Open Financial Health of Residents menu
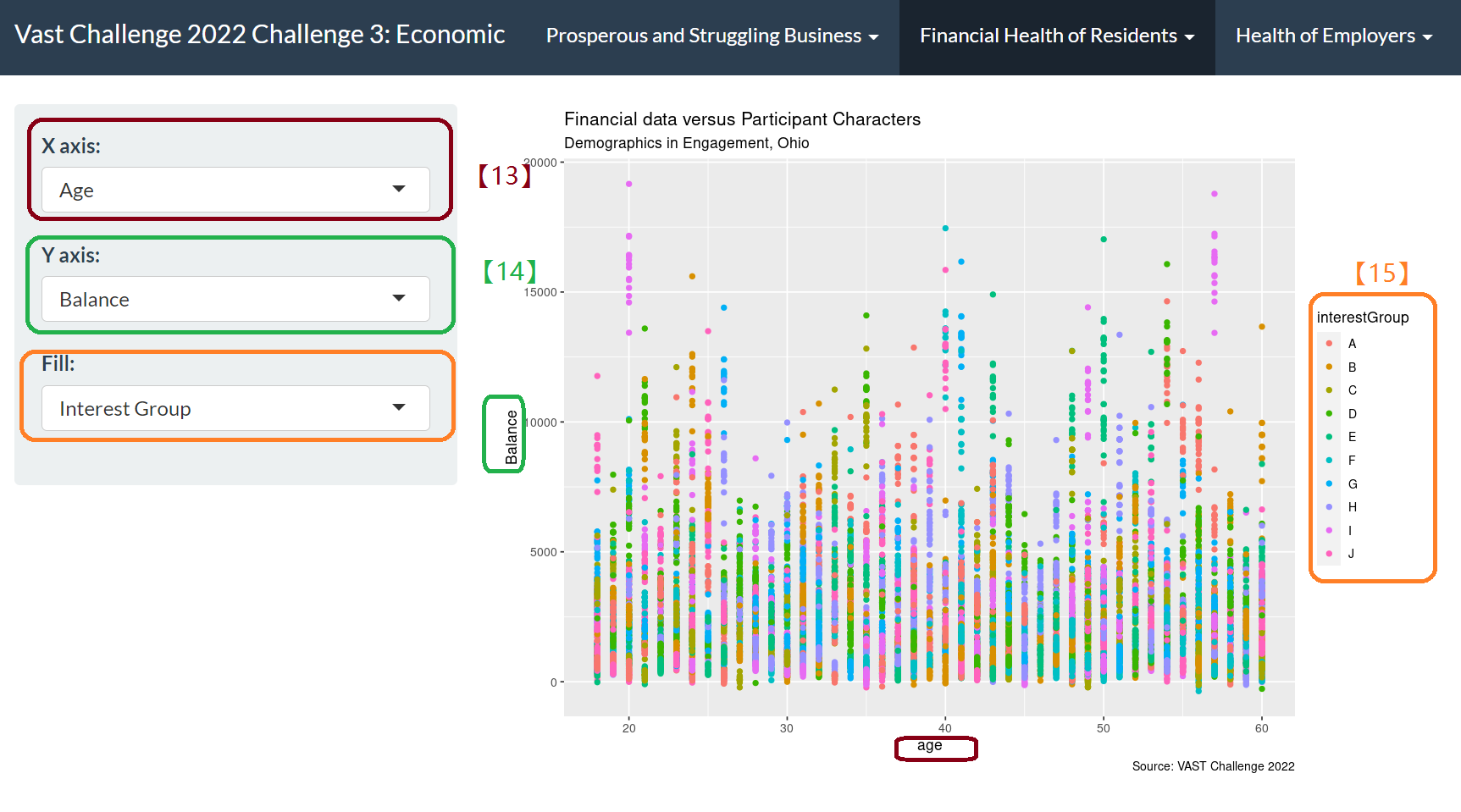1461x812 pixels. (x=1056, y=36)
